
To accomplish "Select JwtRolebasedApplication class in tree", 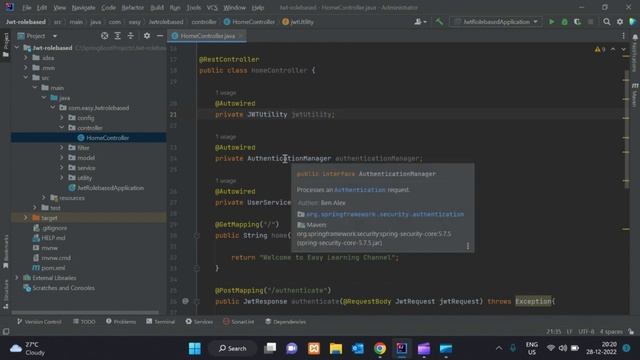I will (x=106, y=188).
